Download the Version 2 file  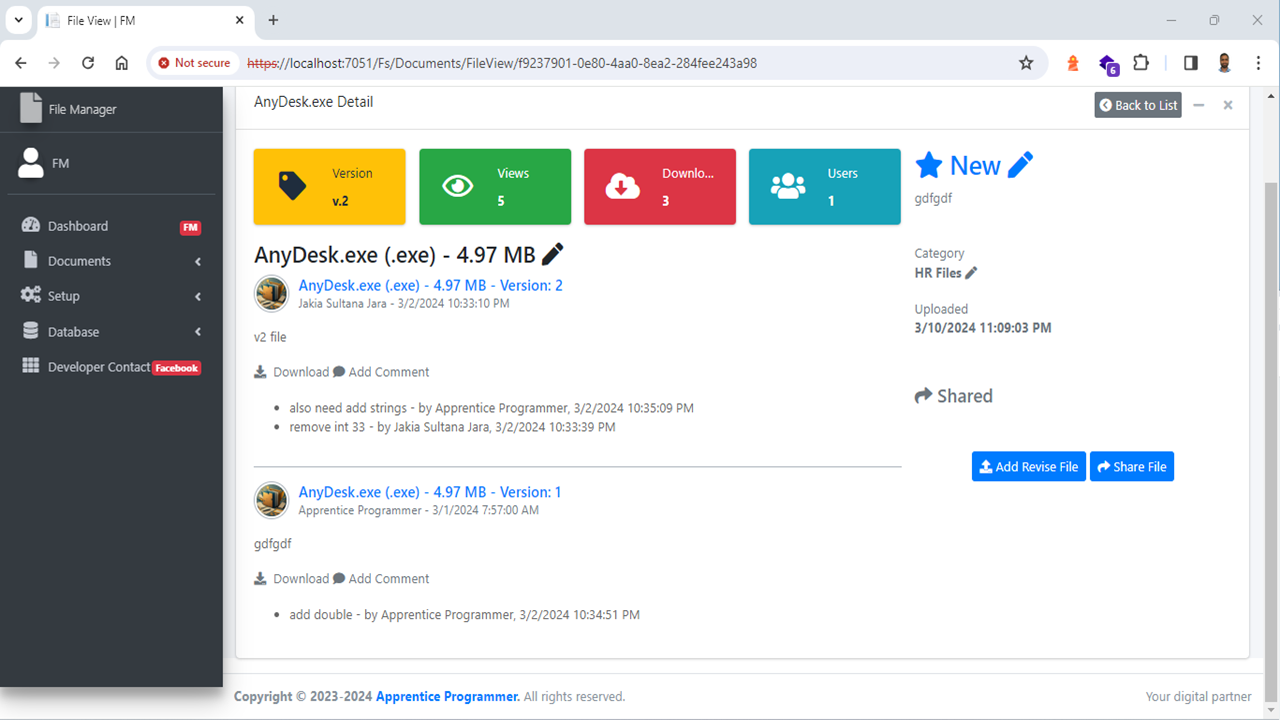(292, 372)
